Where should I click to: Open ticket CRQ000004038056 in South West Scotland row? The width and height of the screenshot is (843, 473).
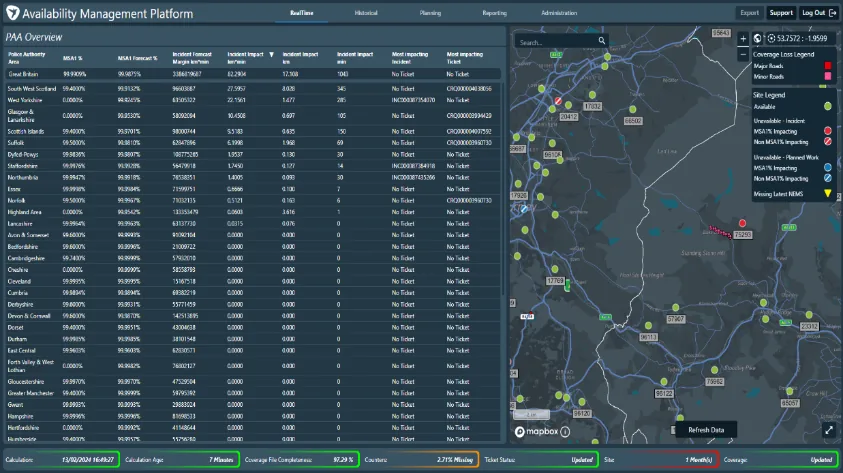click(x=469, y=89)
